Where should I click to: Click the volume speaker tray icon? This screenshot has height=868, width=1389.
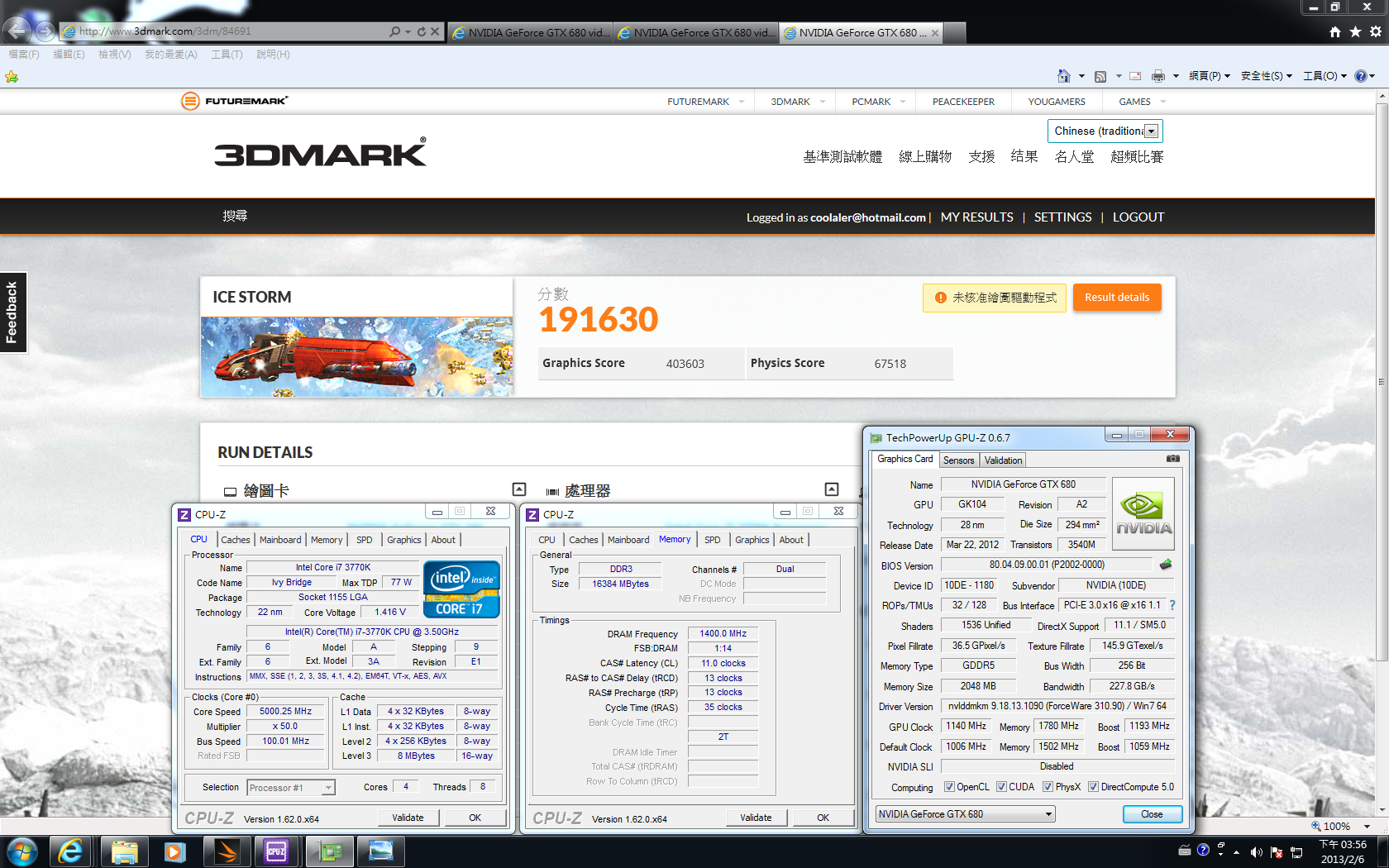tap(1256, 852)
